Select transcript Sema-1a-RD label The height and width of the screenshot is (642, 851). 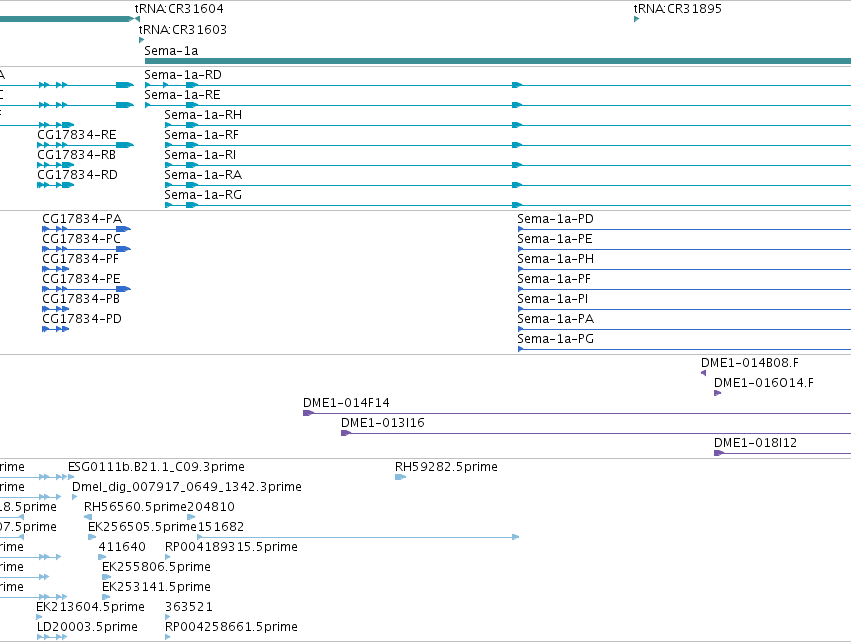(183, 75)
